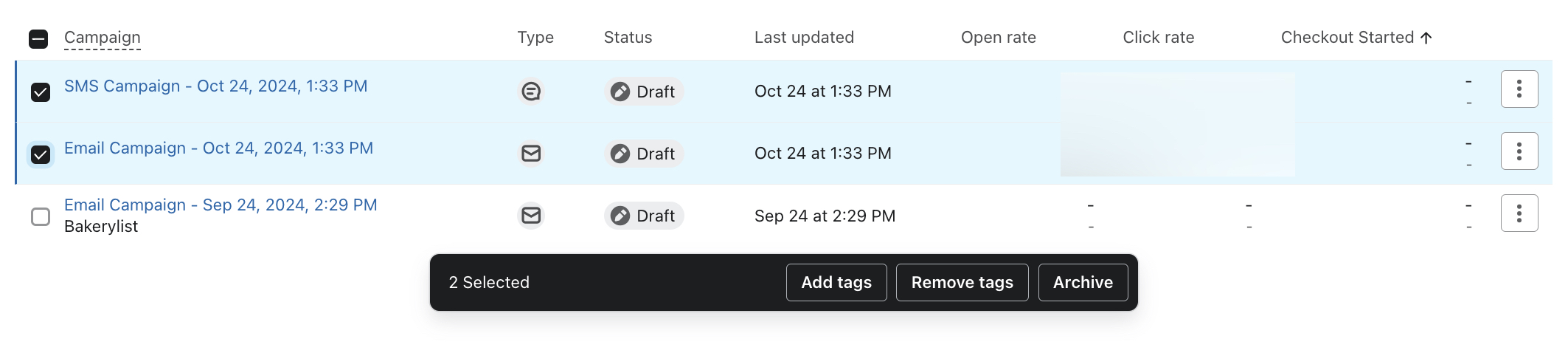Click the Draft status badge on the Sep 24 Email Campaign row
Screen dimensions: 1568x353
coord(644,216)
